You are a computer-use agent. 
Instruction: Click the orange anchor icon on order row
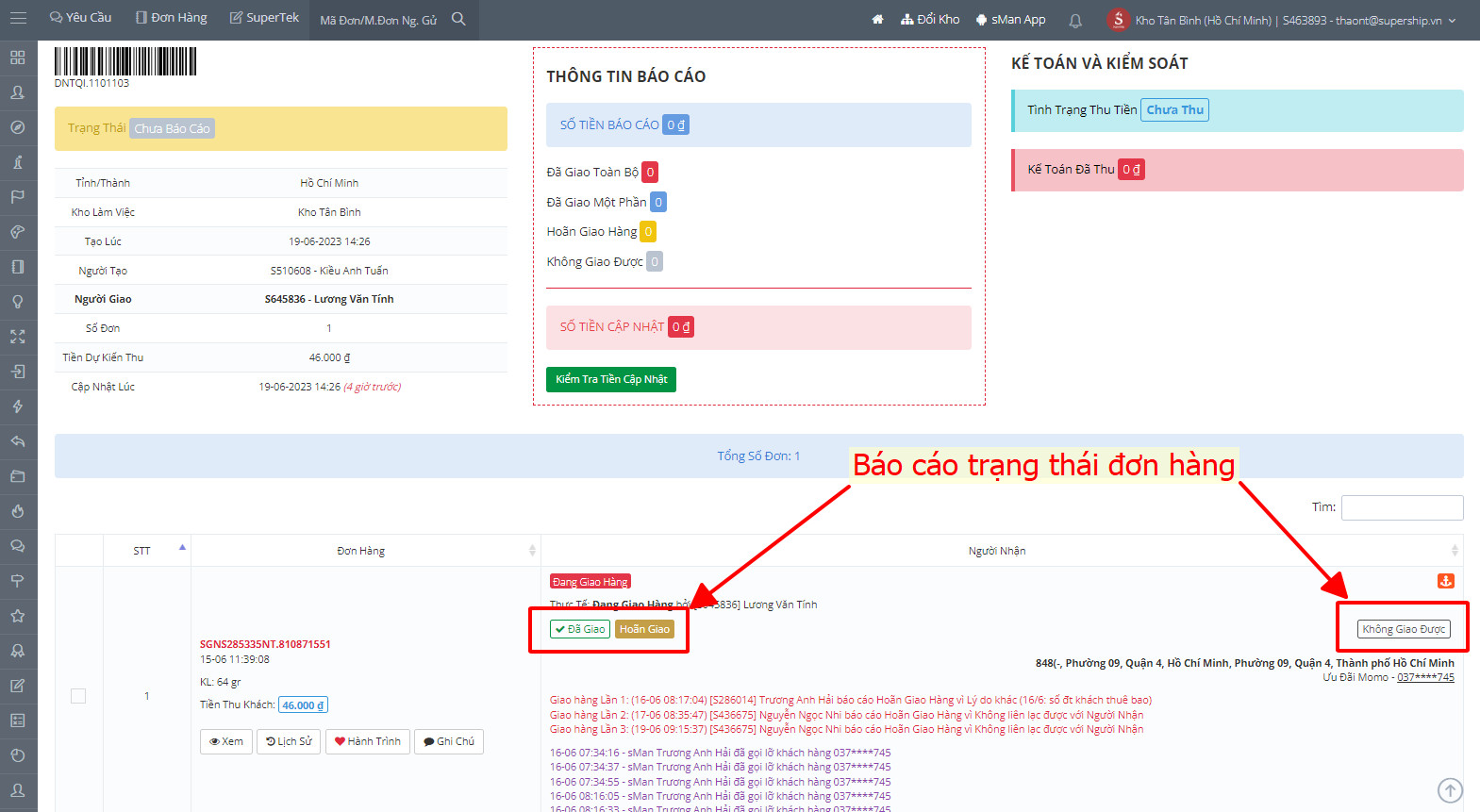[x=1446, y=581]
